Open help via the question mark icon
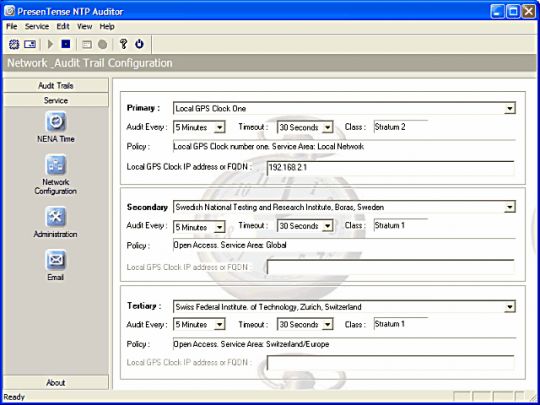The image size is (540, 405). click(x=123, y=44)
